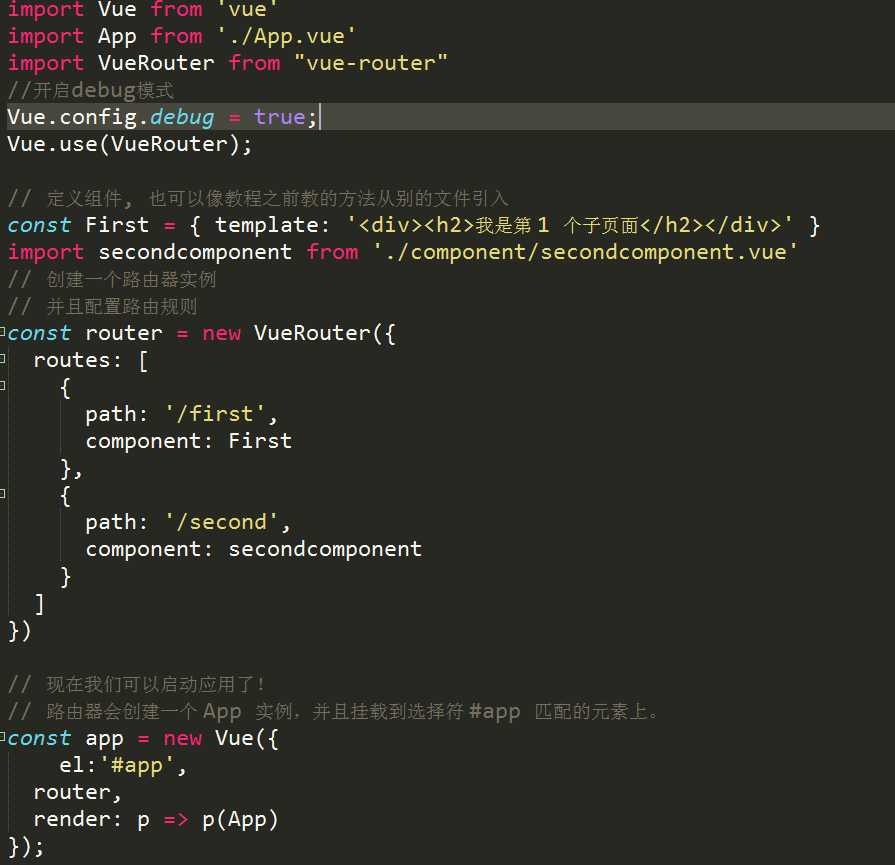The width and height of the screenshot is (895, 865).
Task: Click the name 'router' in 'const router ='
Action: pos(124,333)
